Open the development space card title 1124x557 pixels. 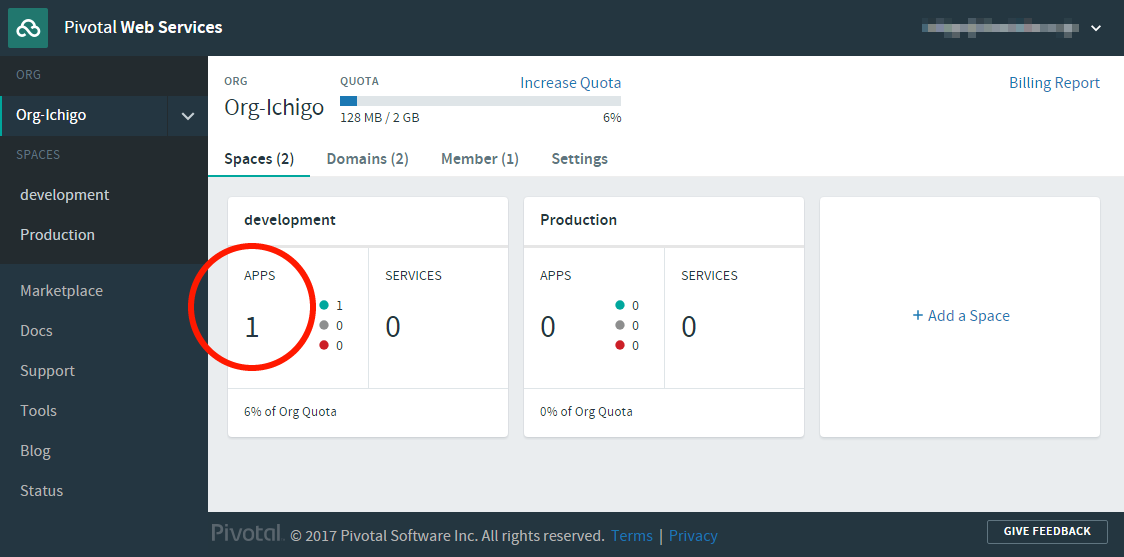pos(290,219)
